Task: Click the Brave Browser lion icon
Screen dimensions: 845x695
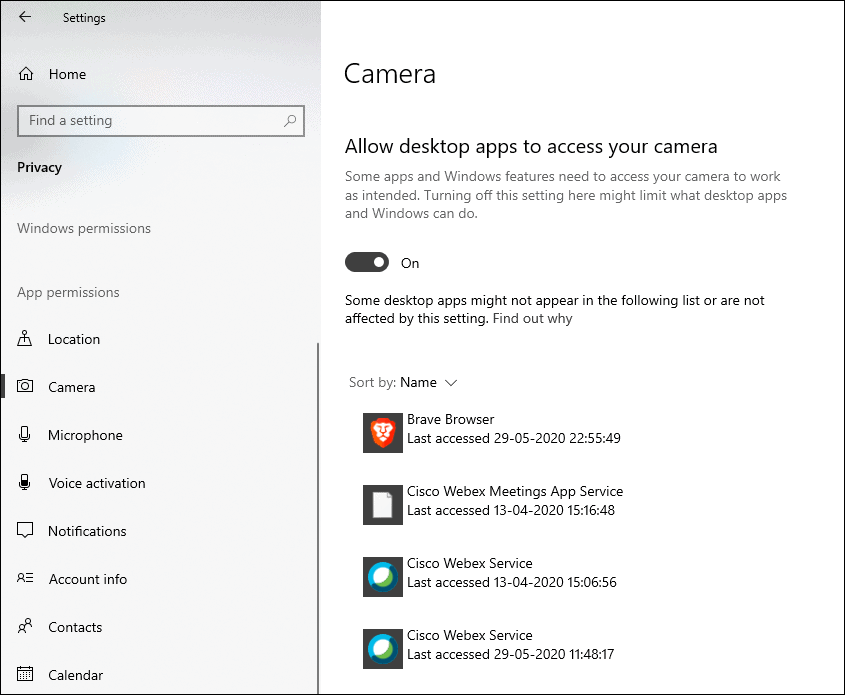Action: [383, 433]
